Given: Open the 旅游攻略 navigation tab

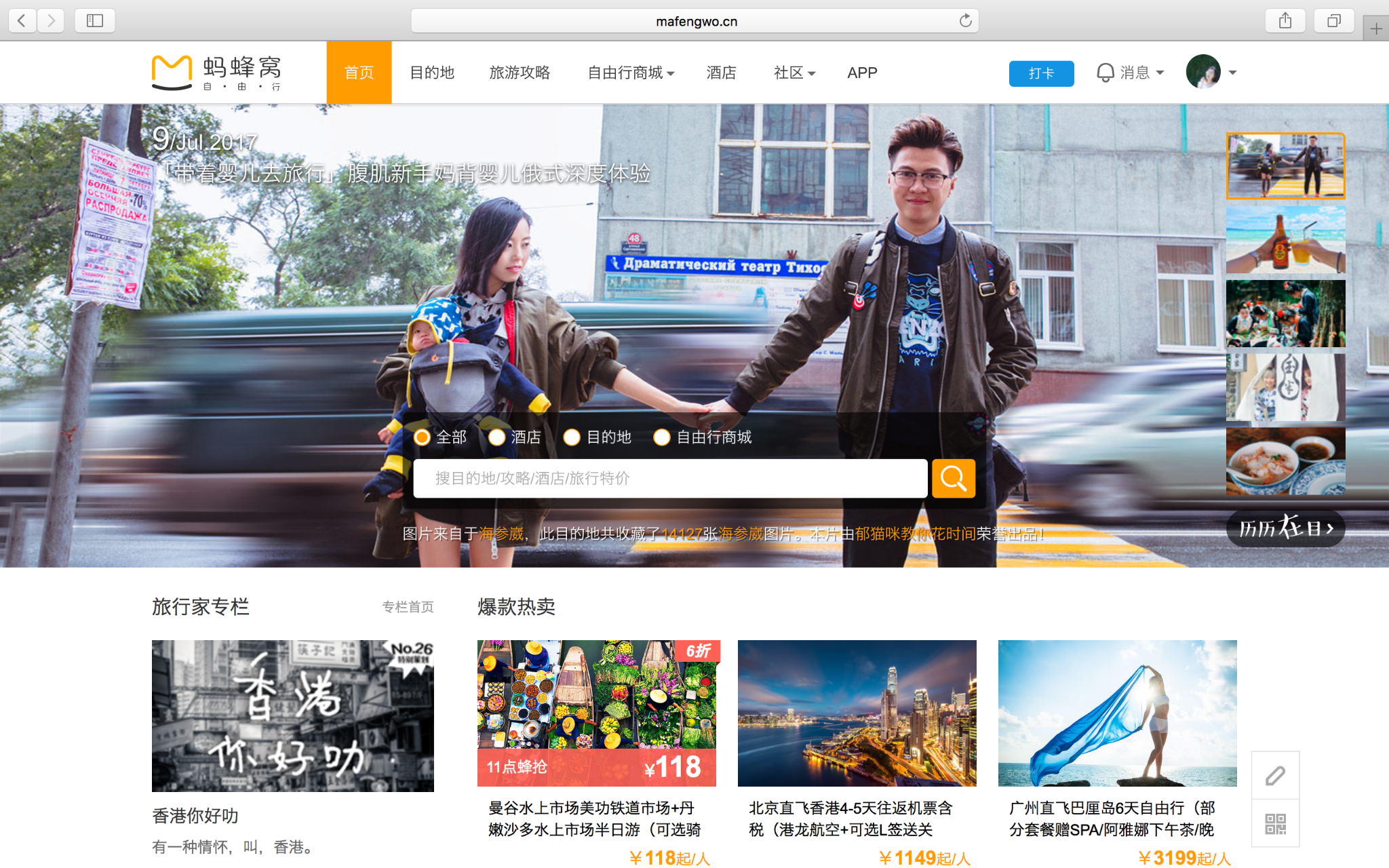Looking at the screenshot, I should coord(520,73).
